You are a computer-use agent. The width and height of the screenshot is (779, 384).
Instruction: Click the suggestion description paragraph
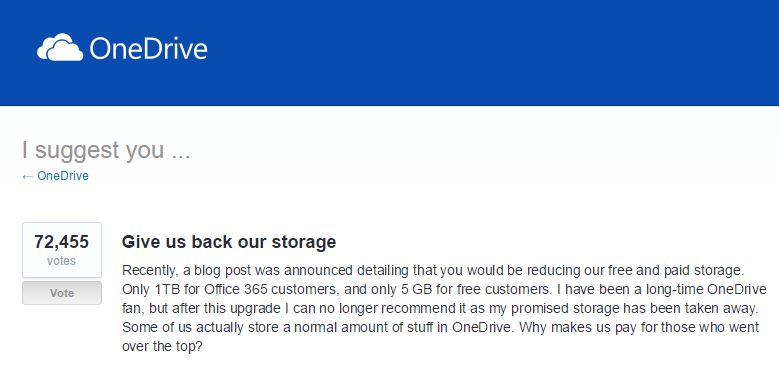tap(444, 308)
